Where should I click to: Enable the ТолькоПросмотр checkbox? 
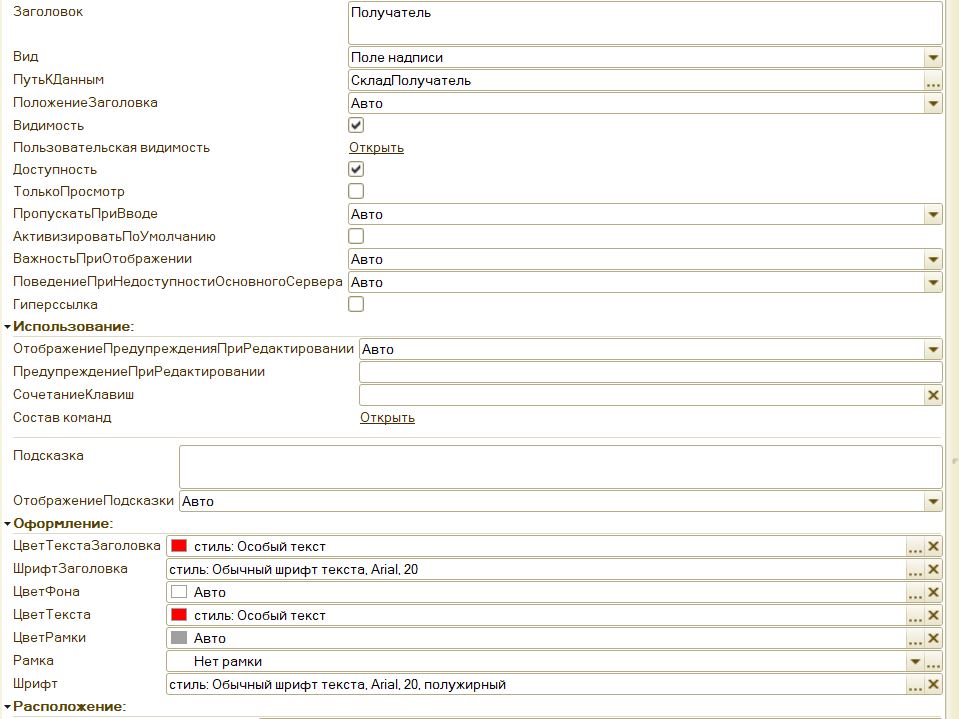(x=356, y=191)
